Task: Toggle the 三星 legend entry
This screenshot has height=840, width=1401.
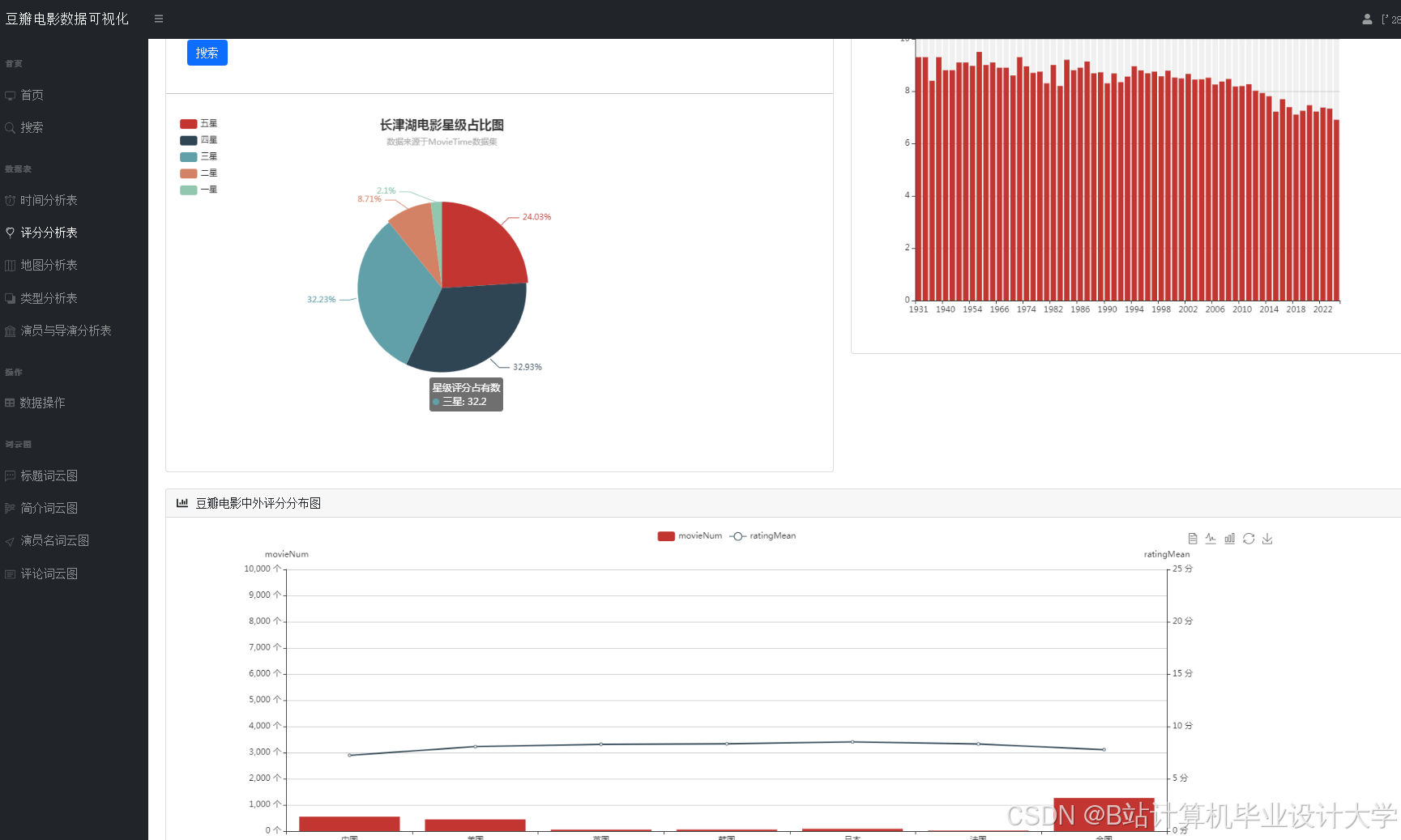Action: tap(199, 156)
